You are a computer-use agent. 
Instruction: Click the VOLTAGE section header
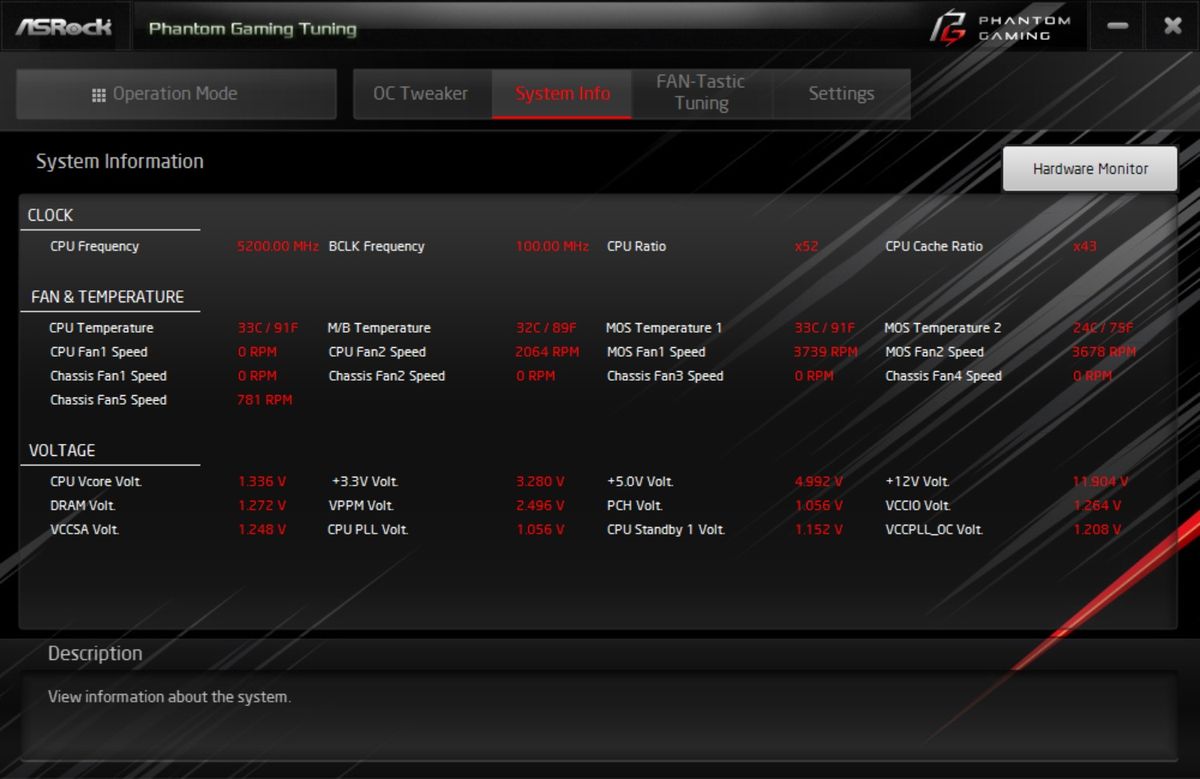click(62, 451)
